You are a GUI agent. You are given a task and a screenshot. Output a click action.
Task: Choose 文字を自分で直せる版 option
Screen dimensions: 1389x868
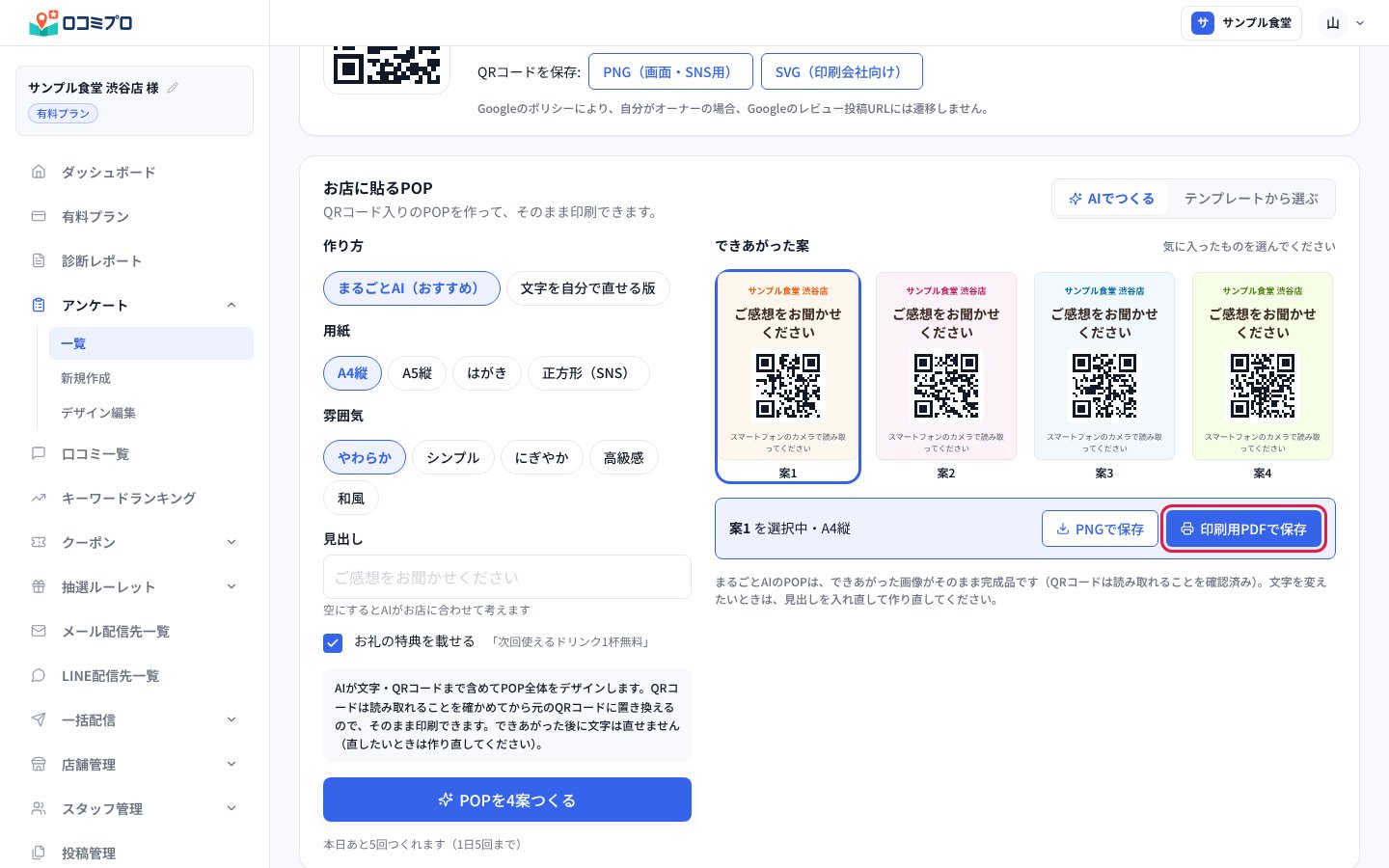[588, 288]
